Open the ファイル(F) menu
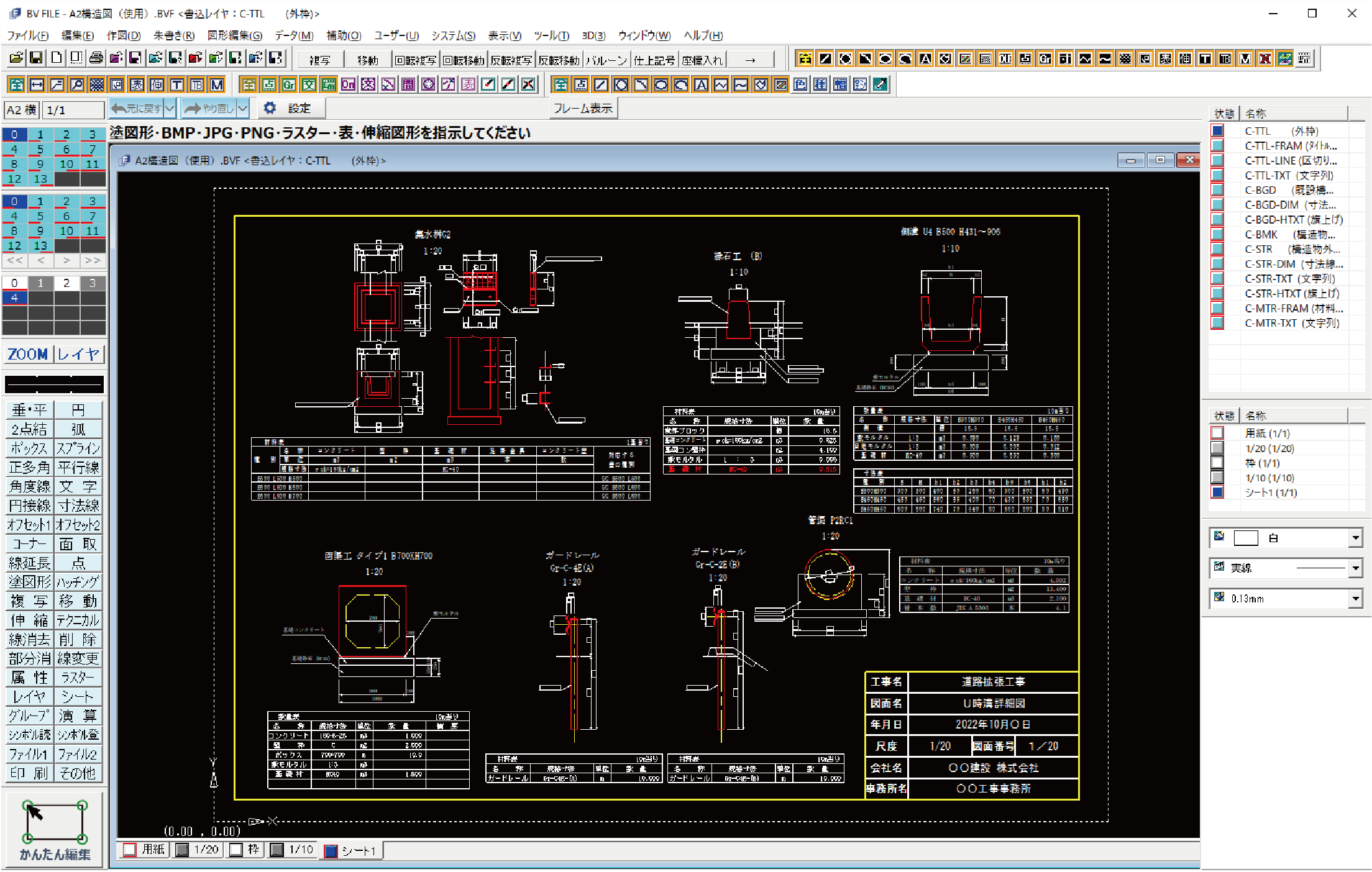This screenshot has width=1372, height=872. click(x=28, y=35)
